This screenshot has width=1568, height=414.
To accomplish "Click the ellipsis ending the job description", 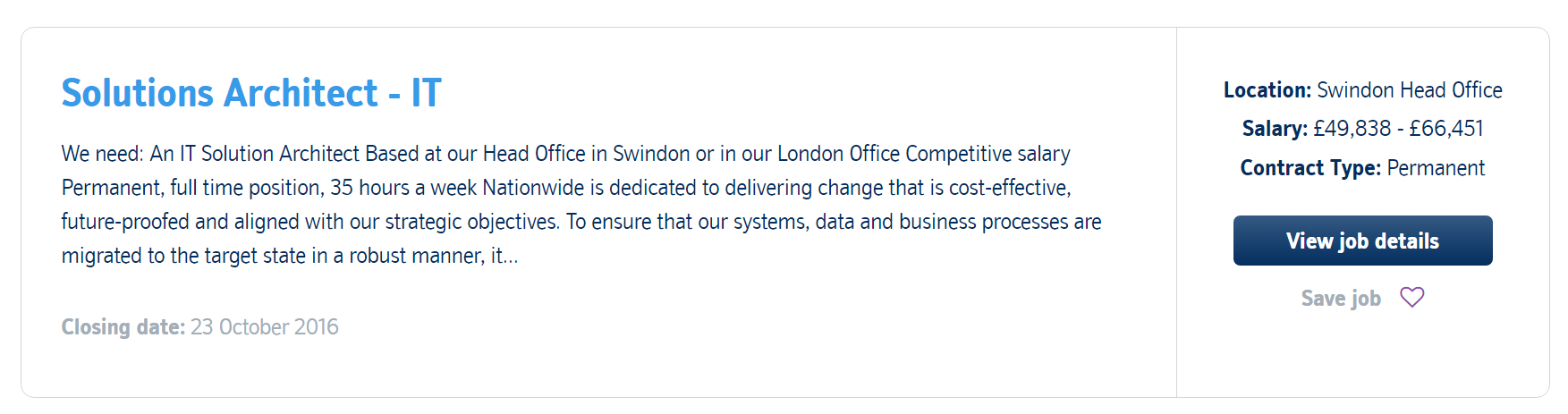I will click(x=510, y=259).
